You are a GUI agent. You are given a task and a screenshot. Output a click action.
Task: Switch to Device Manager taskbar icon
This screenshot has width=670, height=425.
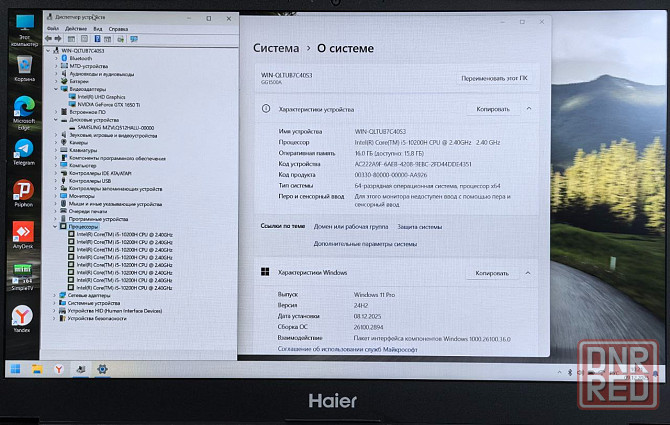(80, 369)
